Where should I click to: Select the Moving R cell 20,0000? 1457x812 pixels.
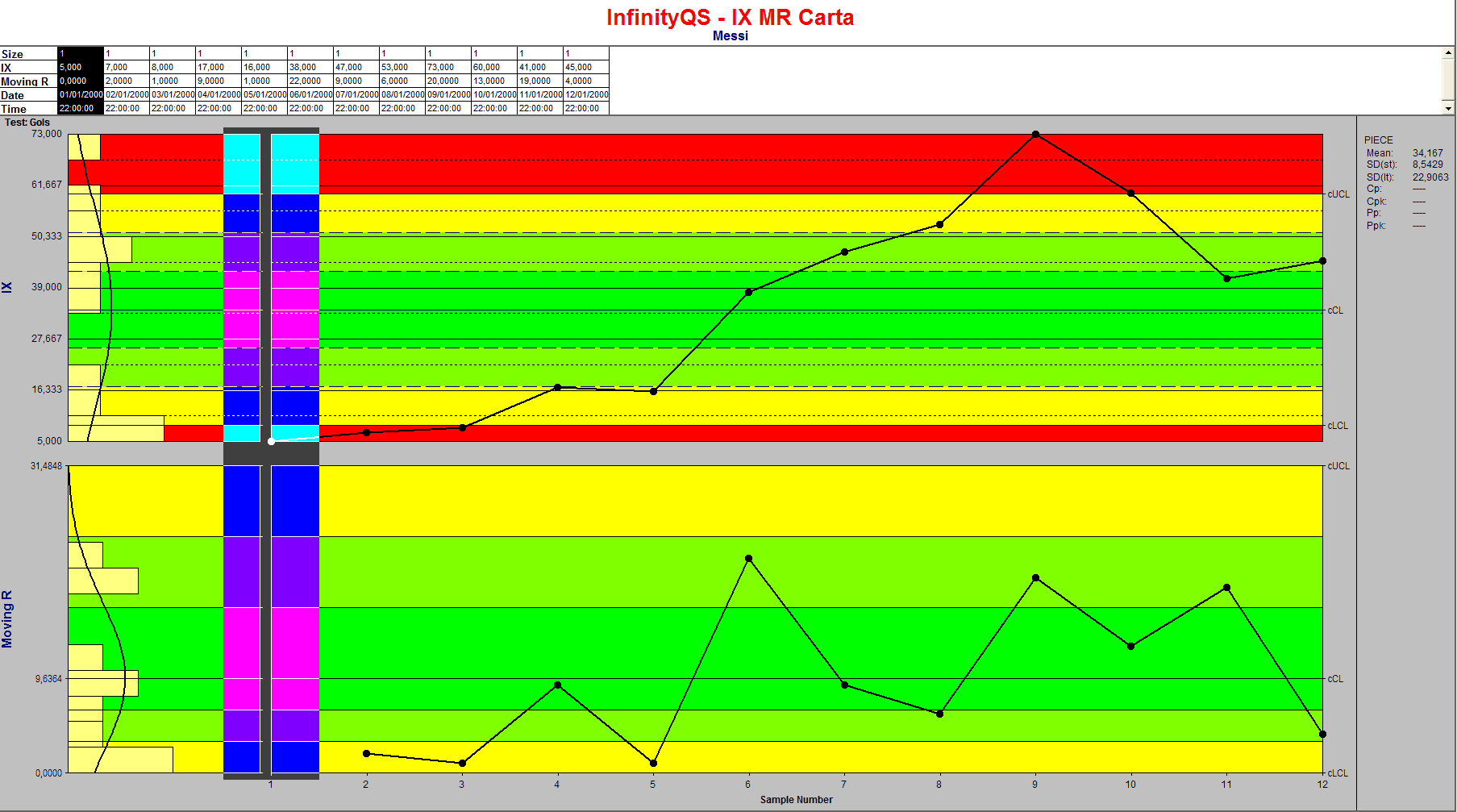coord(448,81)
